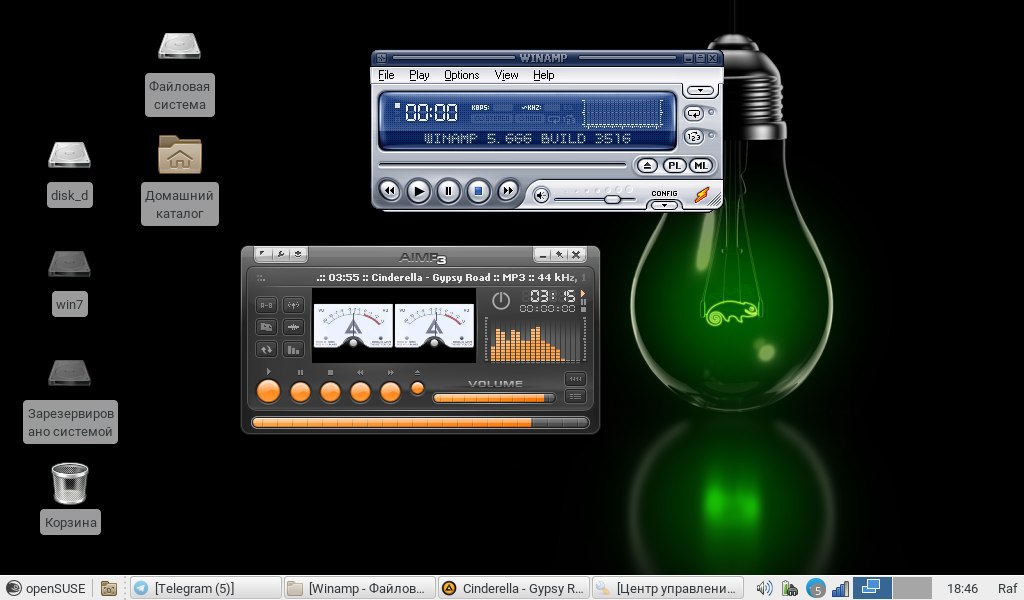Click AIMP3's scrolling Cinderella - Gypsy Road title

[x=451, y=277]
